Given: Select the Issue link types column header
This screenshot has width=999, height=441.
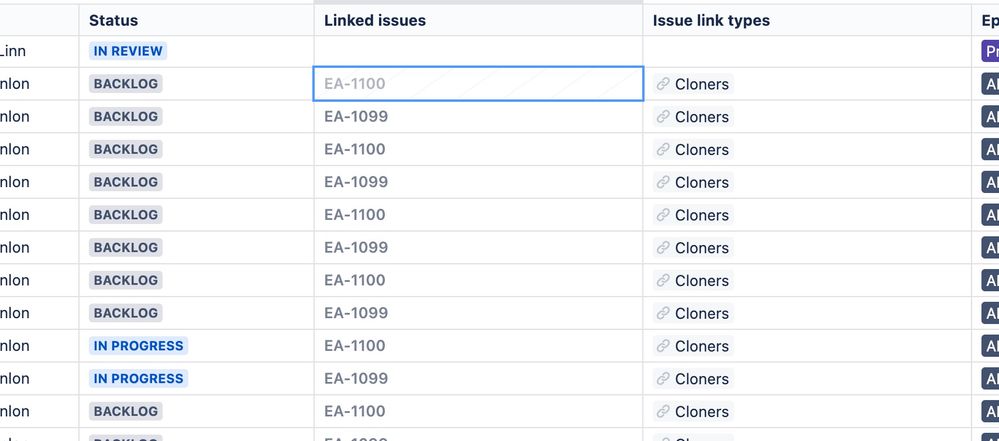Looking at the screenshot, I should pyautogui.click(x=711, y=20).
